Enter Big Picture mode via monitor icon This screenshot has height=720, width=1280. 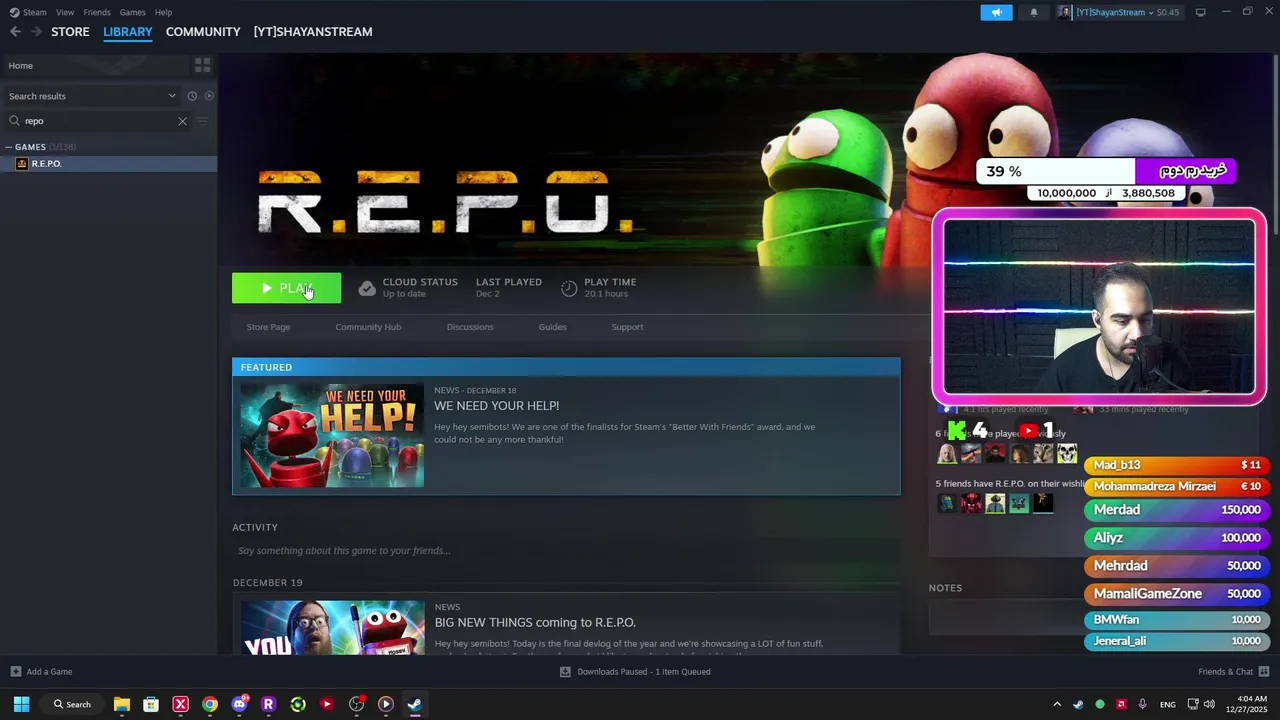pos(1200,12)
